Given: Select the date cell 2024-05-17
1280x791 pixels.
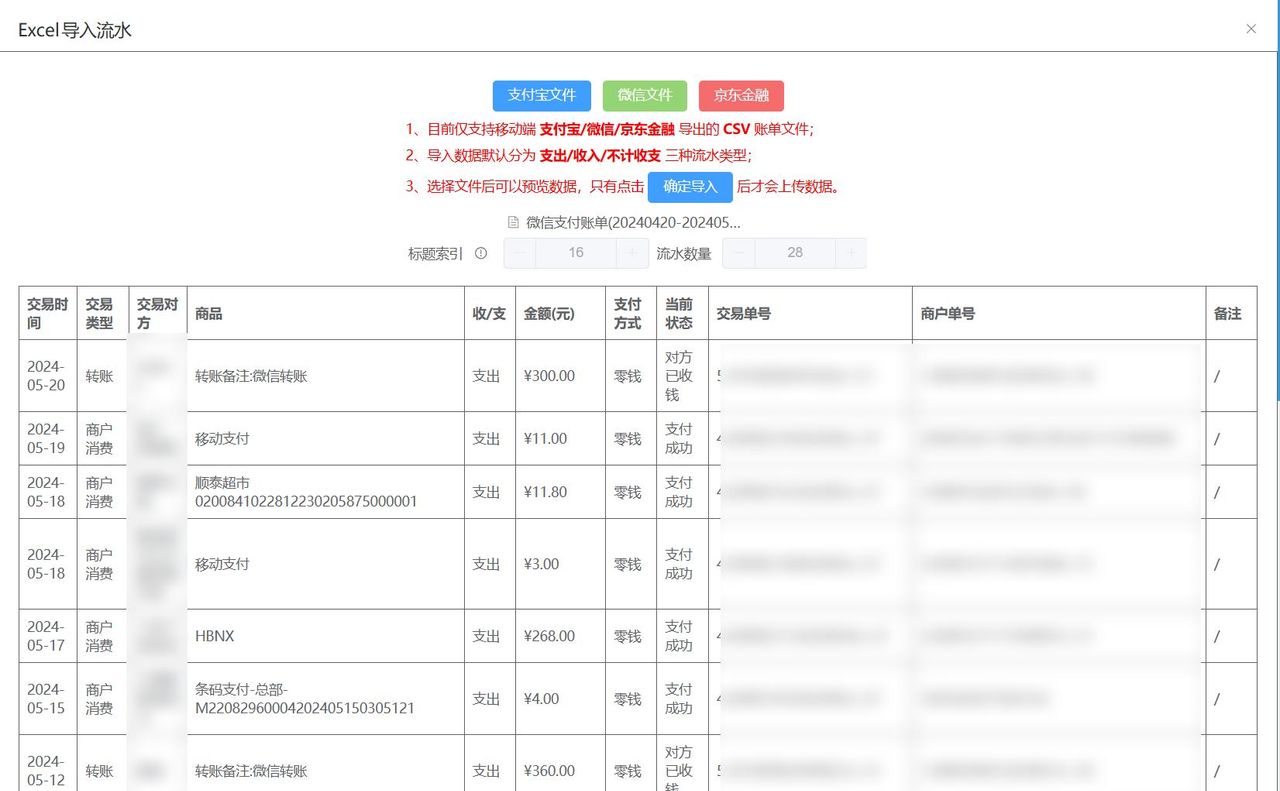Looking at the screenshot, I should [46, 636].
